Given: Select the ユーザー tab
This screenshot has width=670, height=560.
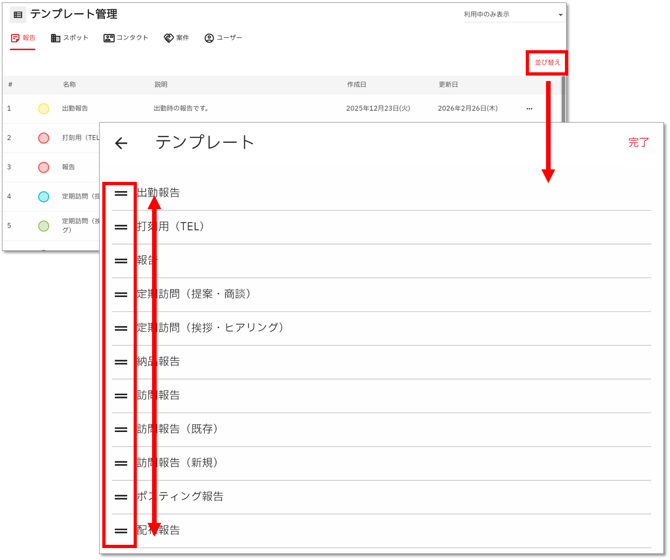Looking at the screenshot, I should 223,38.
